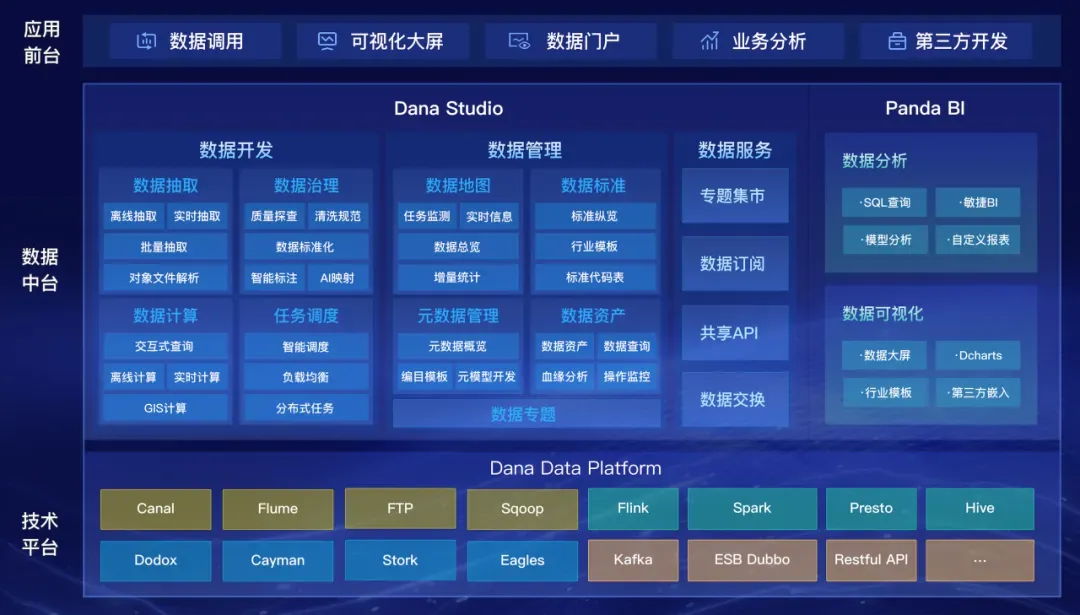Choose the FTP component tile
The width and height of the screenshot is (1080, 615).
(400, 508)
